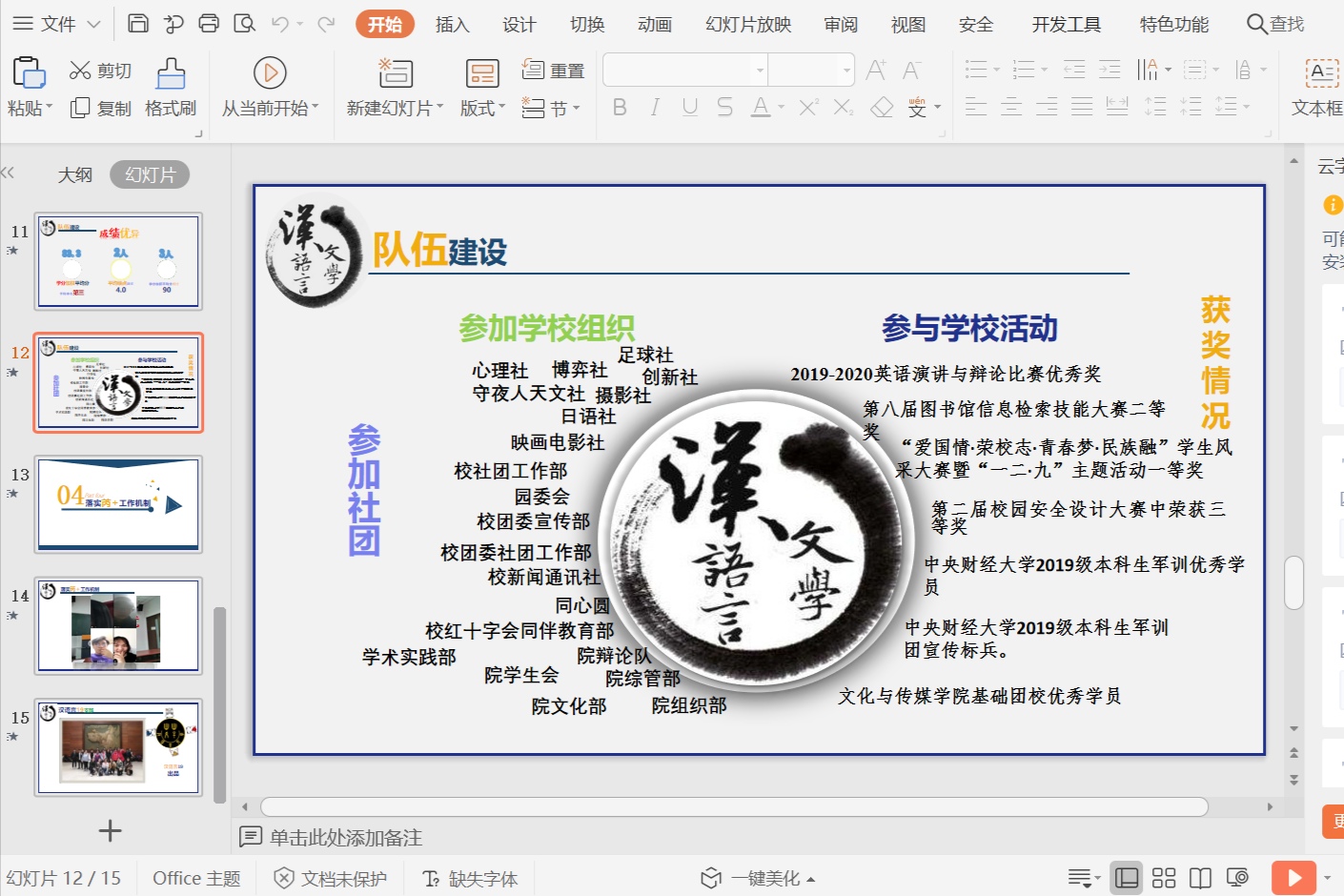Open the font name dropdown
This screenshot has width=1344, height=896.
[760, 70]
